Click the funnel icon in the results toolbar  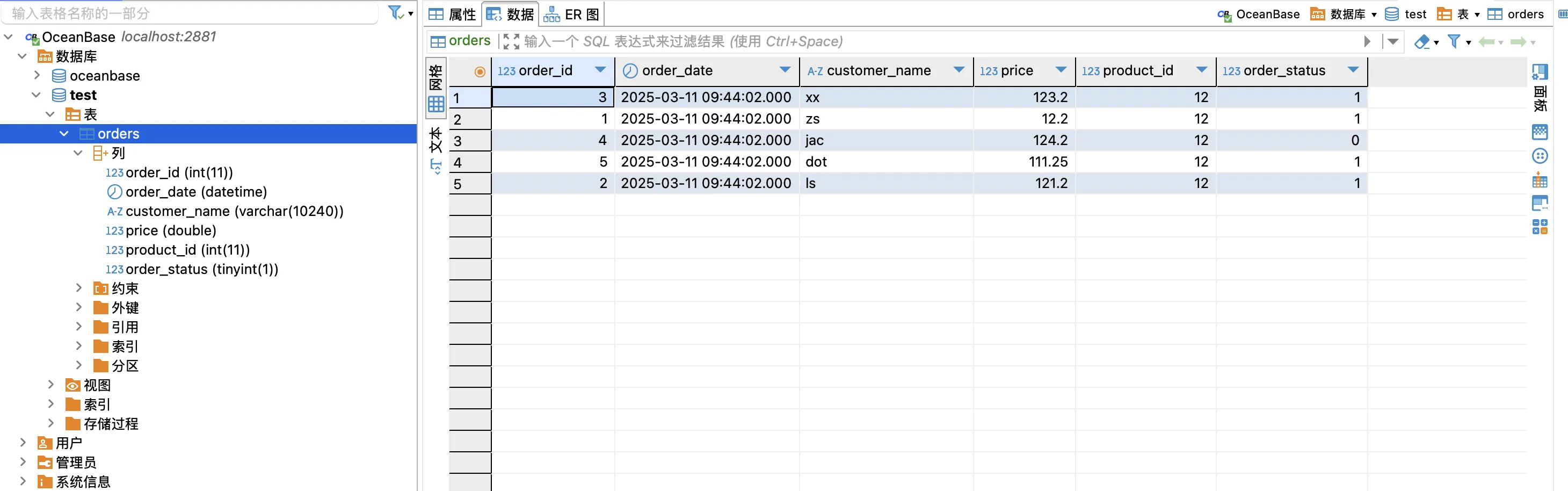(x=1454, y=41)
